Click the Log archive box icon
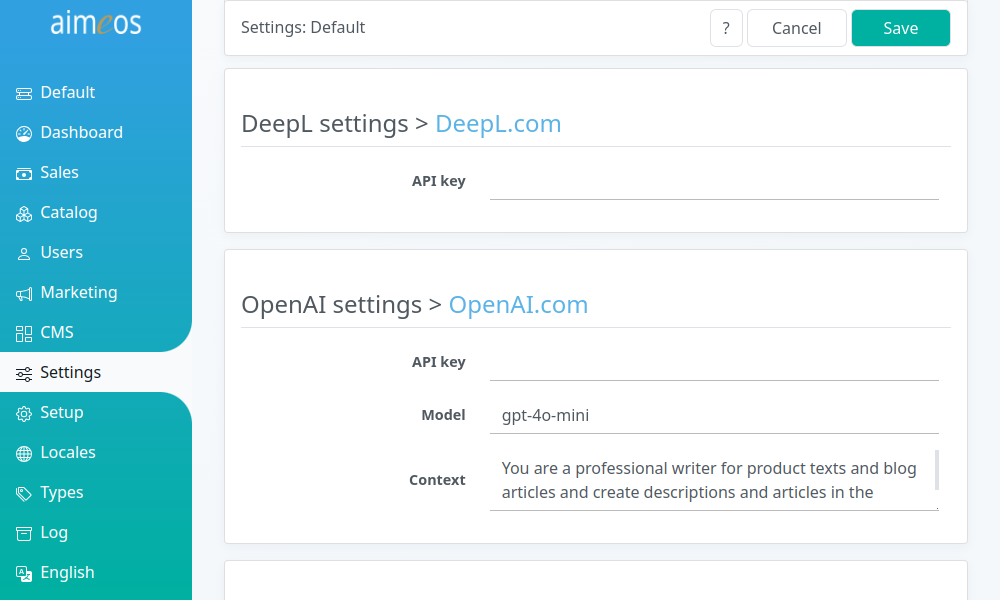The image size is (1000, 600). [x=24, y=534]
